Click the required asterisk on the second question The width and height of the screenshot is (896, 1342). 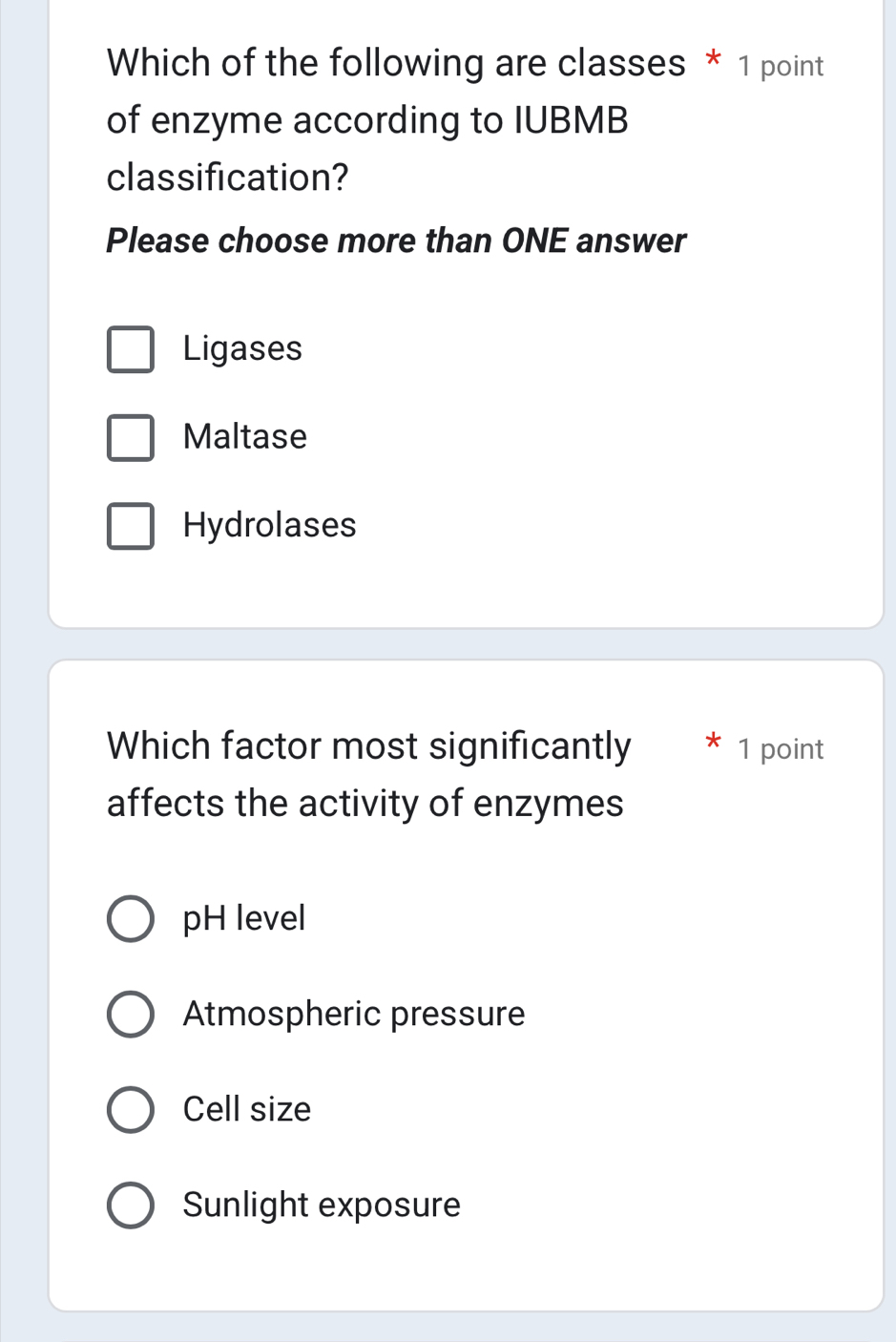[714, 745]
